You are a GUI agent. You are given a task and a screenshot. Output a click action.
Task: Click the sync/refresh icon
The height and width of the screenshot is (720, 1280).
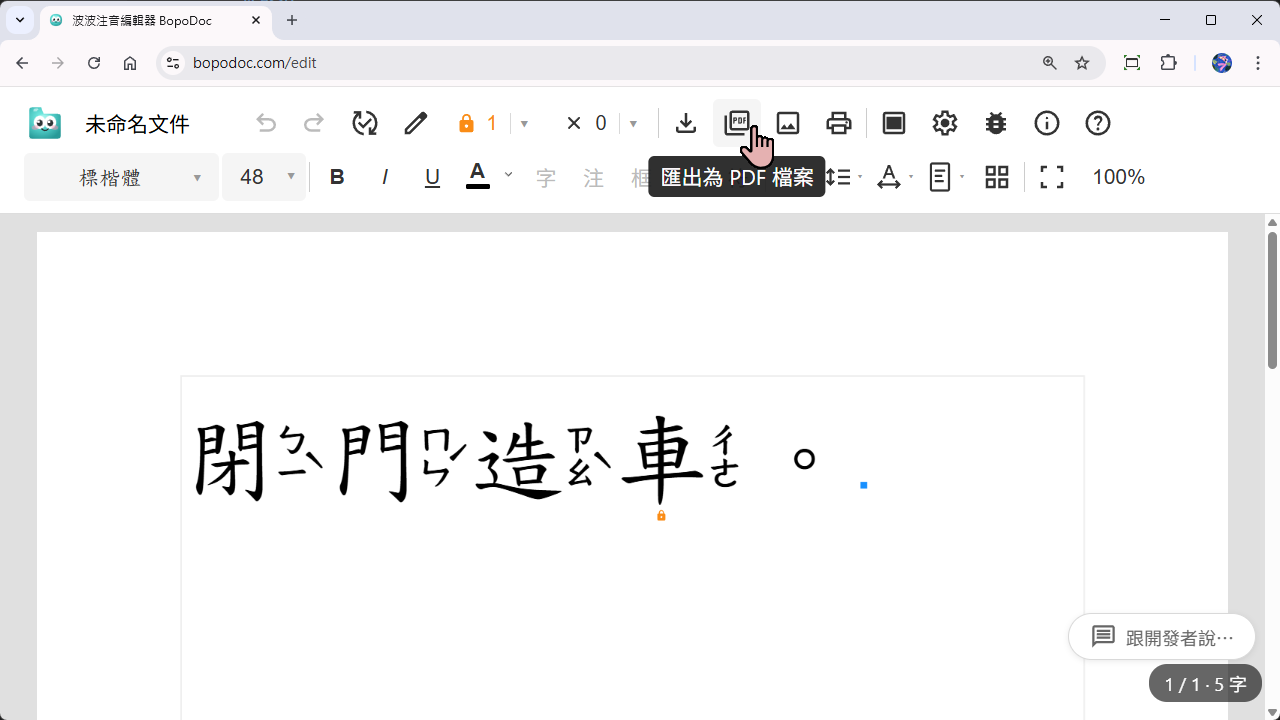[364, 122]
